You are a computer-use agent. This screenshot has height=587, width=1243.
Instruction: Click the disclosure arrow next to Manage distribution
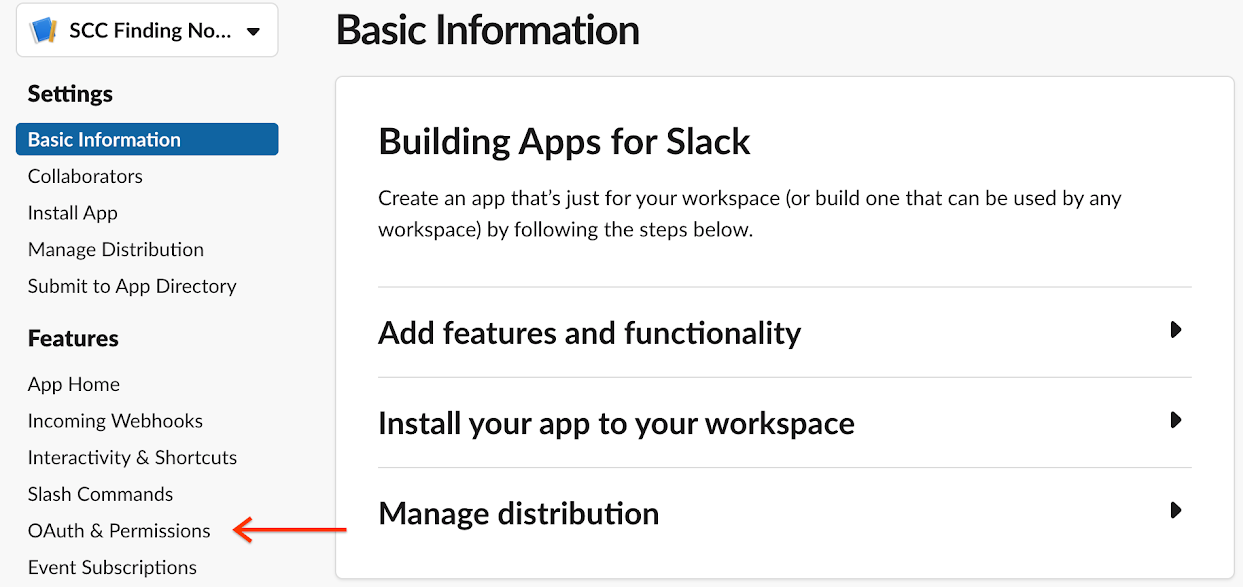tap(1176, 510)
